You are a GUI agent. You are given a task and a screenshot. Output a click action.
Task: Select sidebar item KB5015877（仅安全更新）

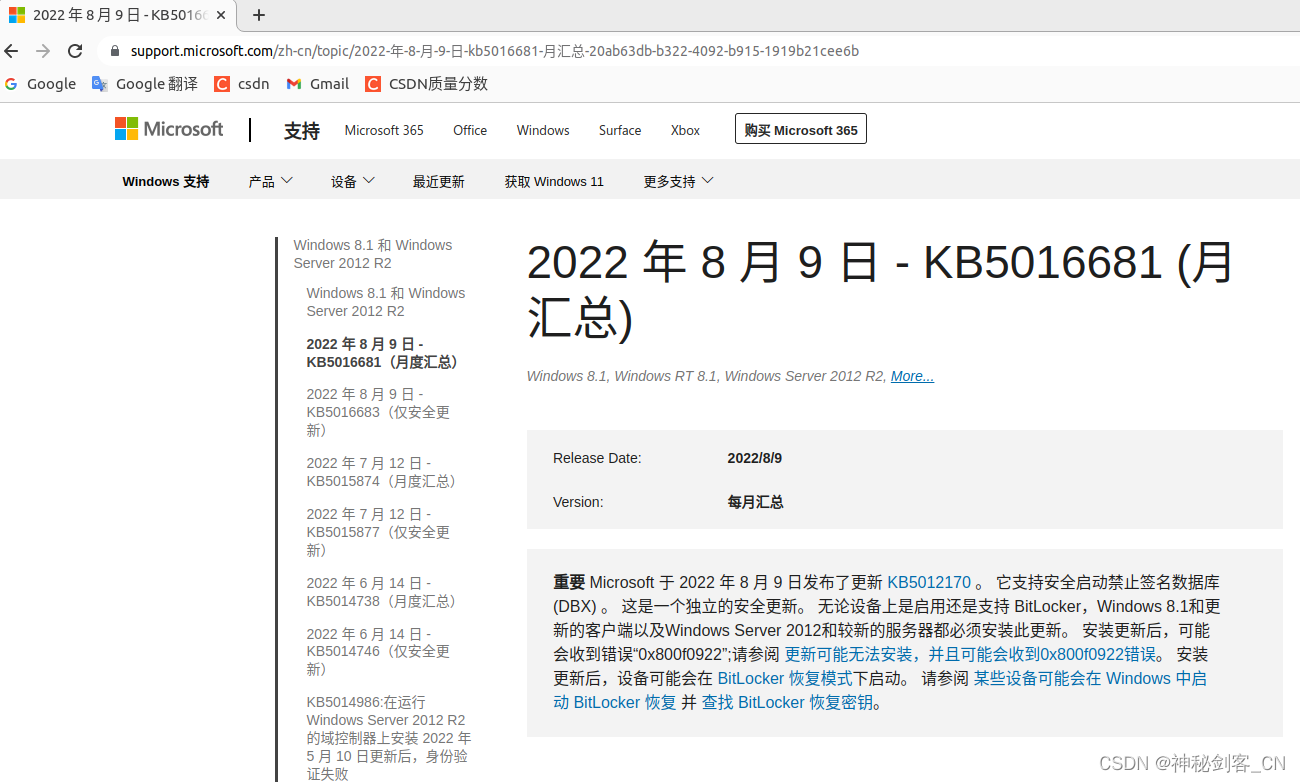click(378, 532)
